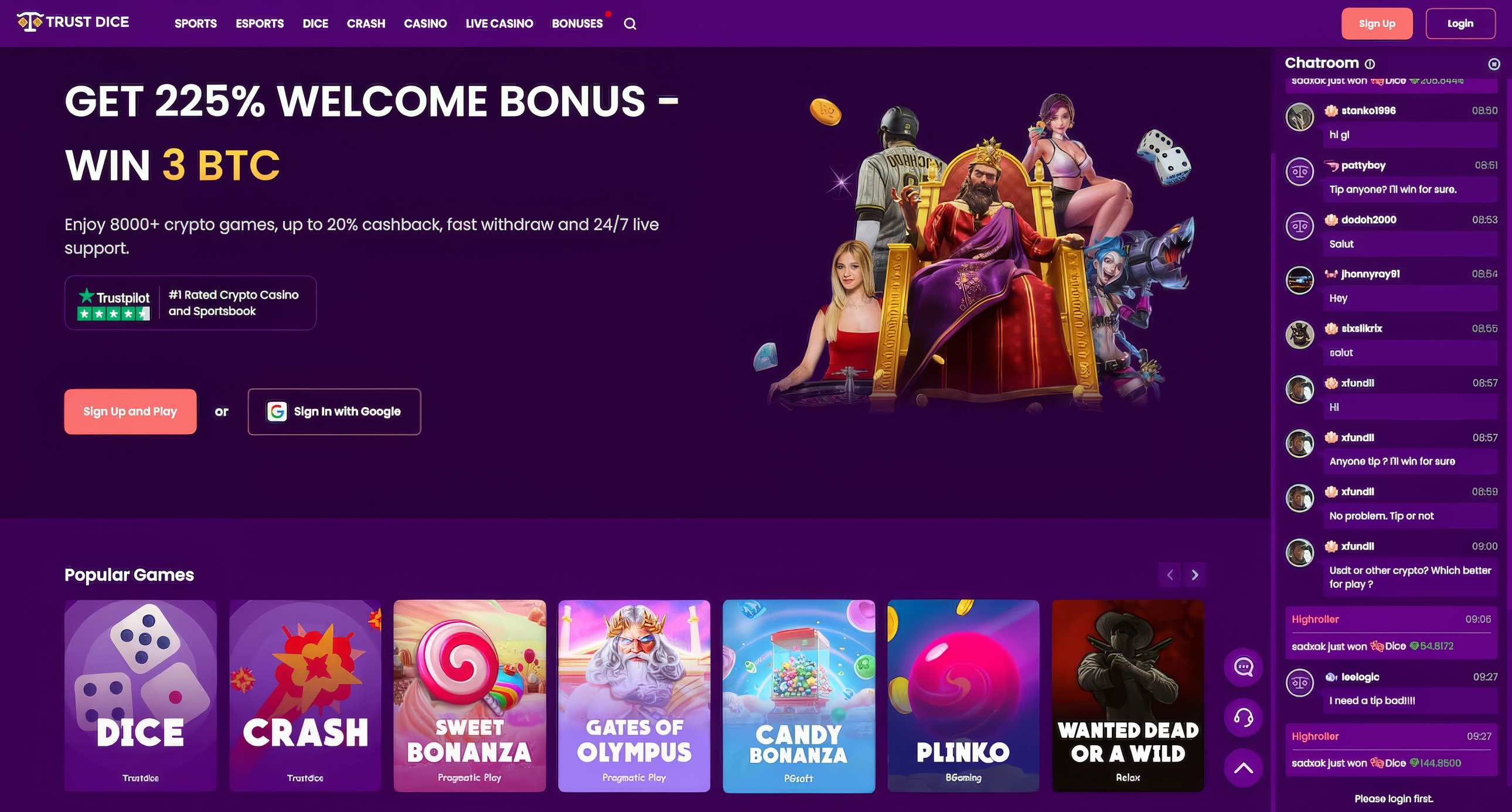Screen dimensions: 1512x812
Task: Go to LIVE CASINO section
Action: pyautogui.click(x=499, y=23)
